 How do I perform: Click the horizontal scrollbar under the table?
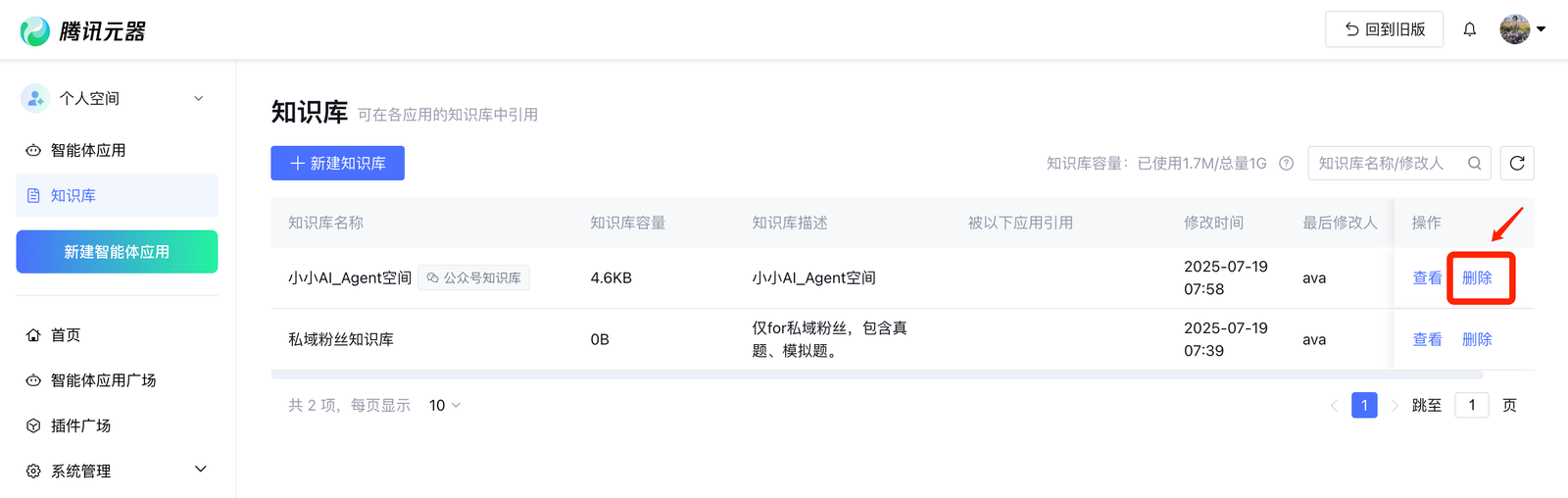pyautogui.click(x=876, y=374)
